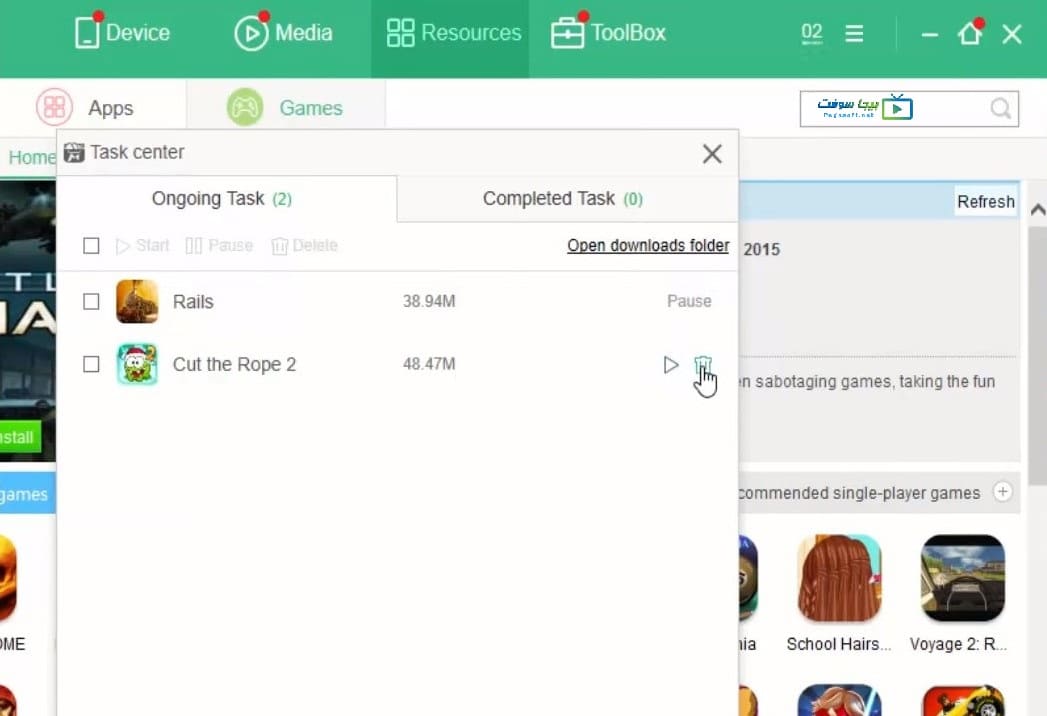Open the Voyage 2 game thumbnail

[962, 578]
